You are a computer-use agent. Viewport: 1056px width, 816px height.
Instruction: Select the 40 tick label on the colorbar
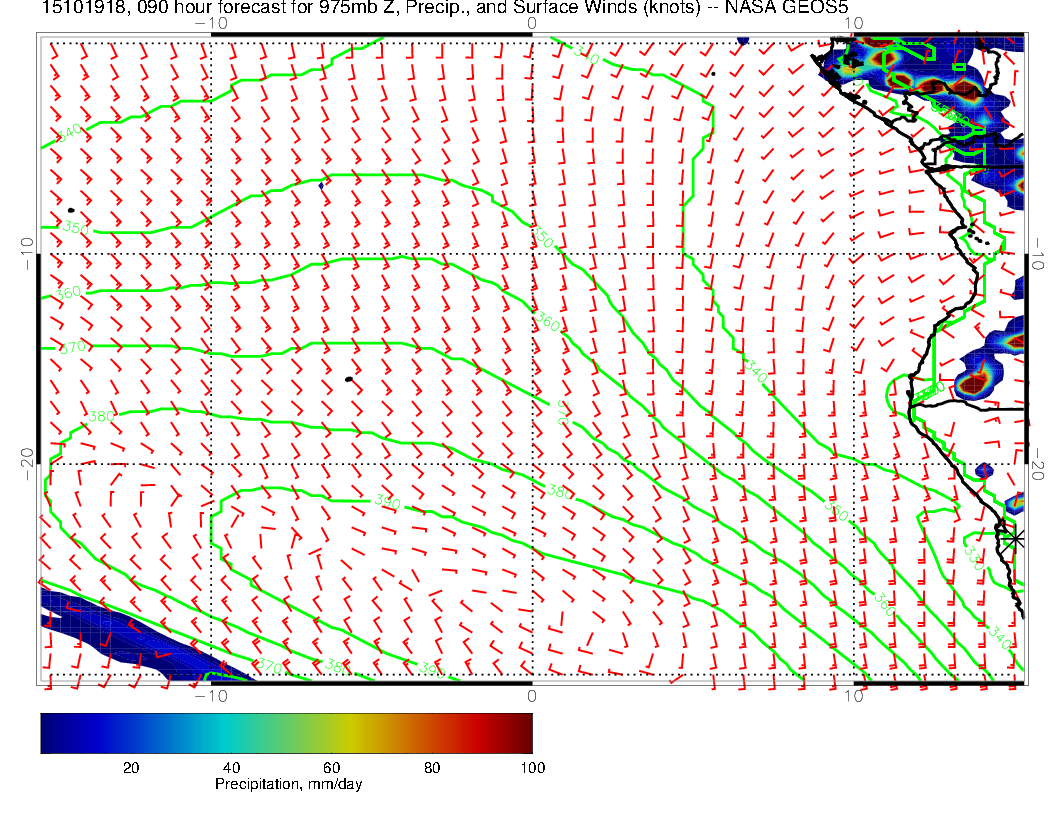point(231,767)
